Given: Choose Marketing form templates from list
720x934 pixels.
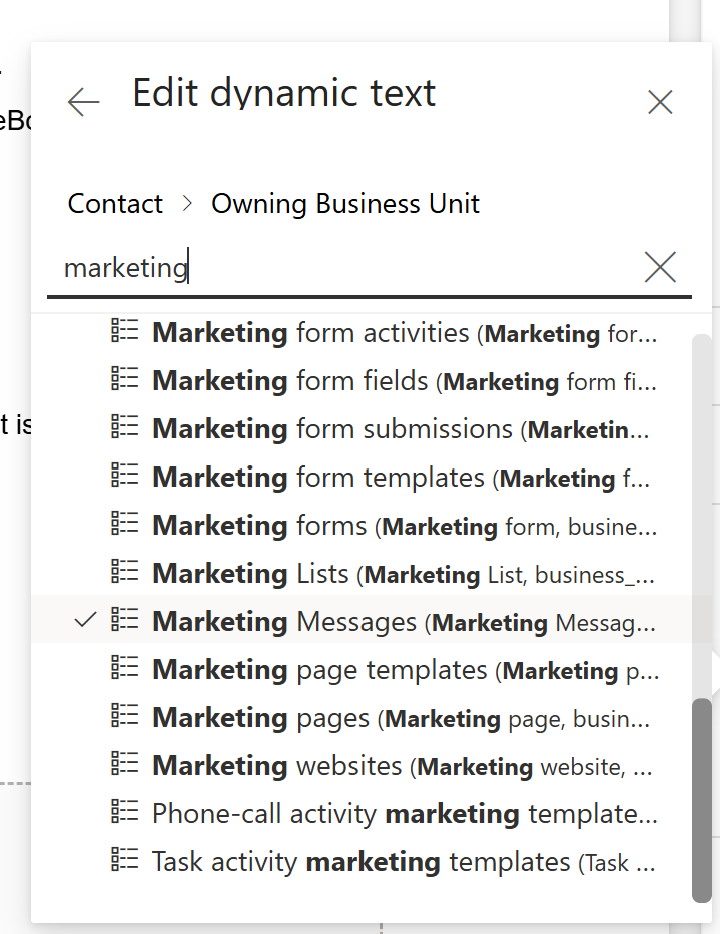Looking at the screenshot, I should pyautogui.click(x=400, y=477).
